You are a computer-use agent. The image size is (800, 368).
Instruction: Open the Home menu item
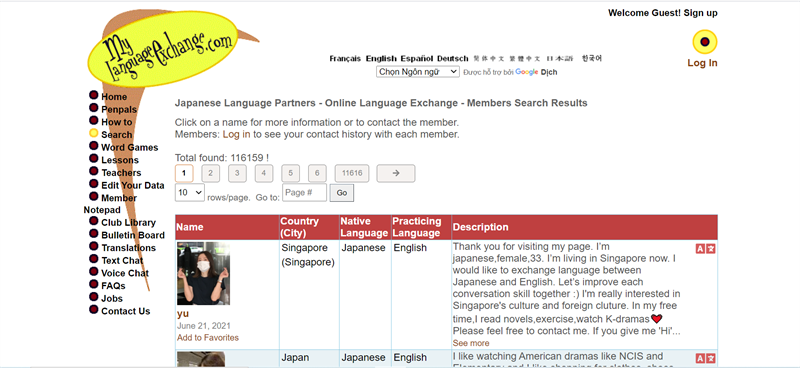coord(114,97)
